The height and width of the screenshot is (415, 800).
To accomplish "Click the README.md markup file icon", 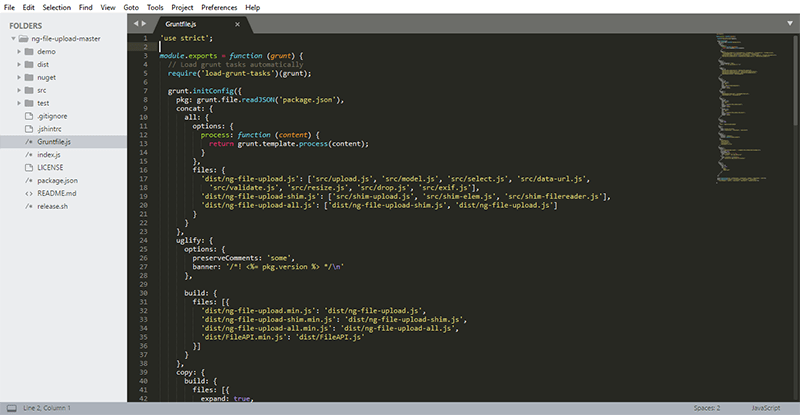I will [29, 193].
